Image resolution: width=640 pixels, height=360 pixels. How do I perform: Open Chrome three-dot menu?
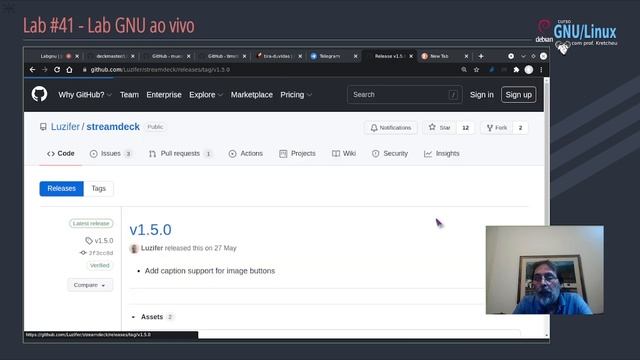coord(541,70)
